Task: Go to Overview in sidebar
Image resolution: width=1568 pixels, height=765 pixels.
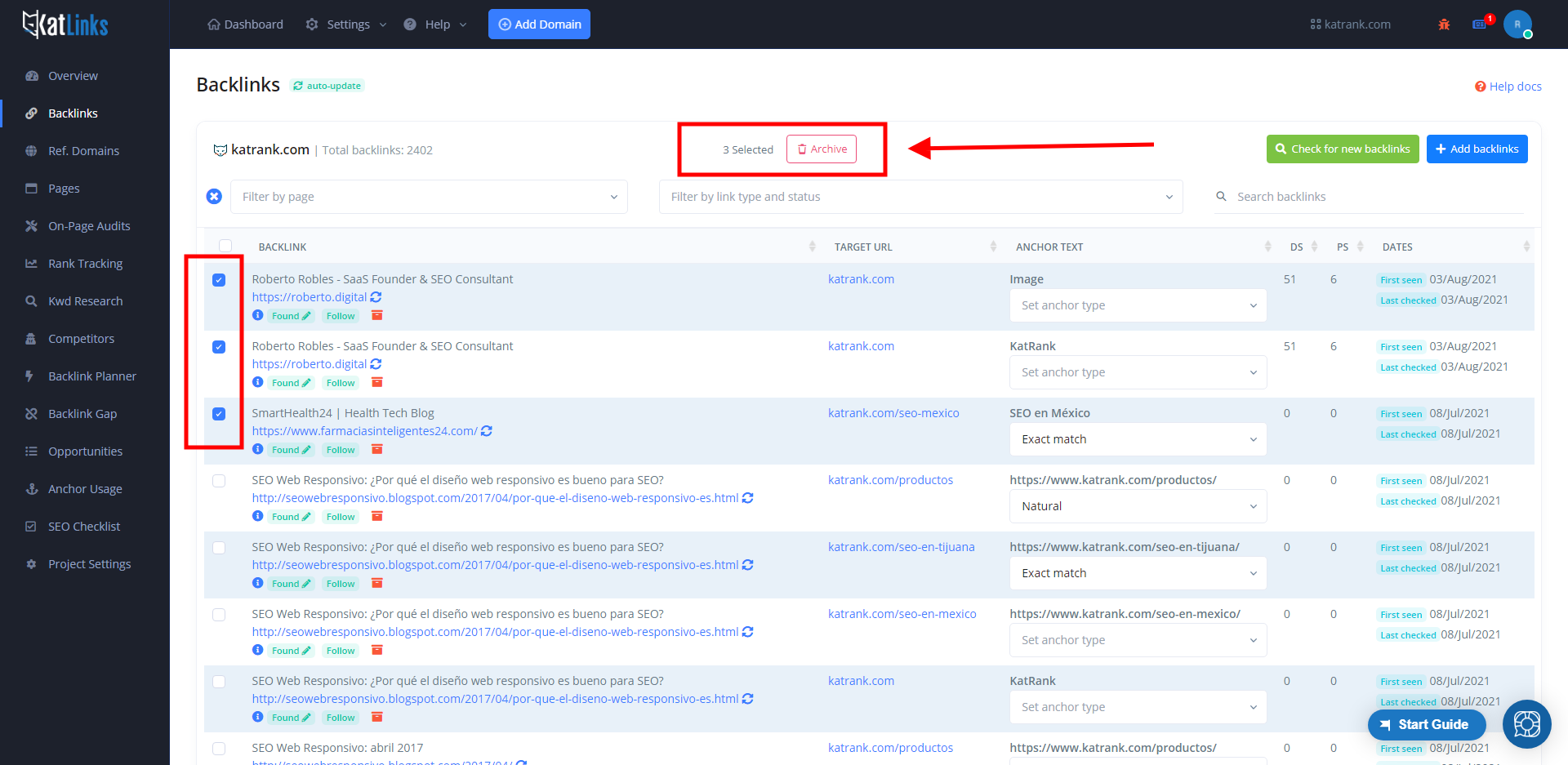Action: [x=73, y=76]
